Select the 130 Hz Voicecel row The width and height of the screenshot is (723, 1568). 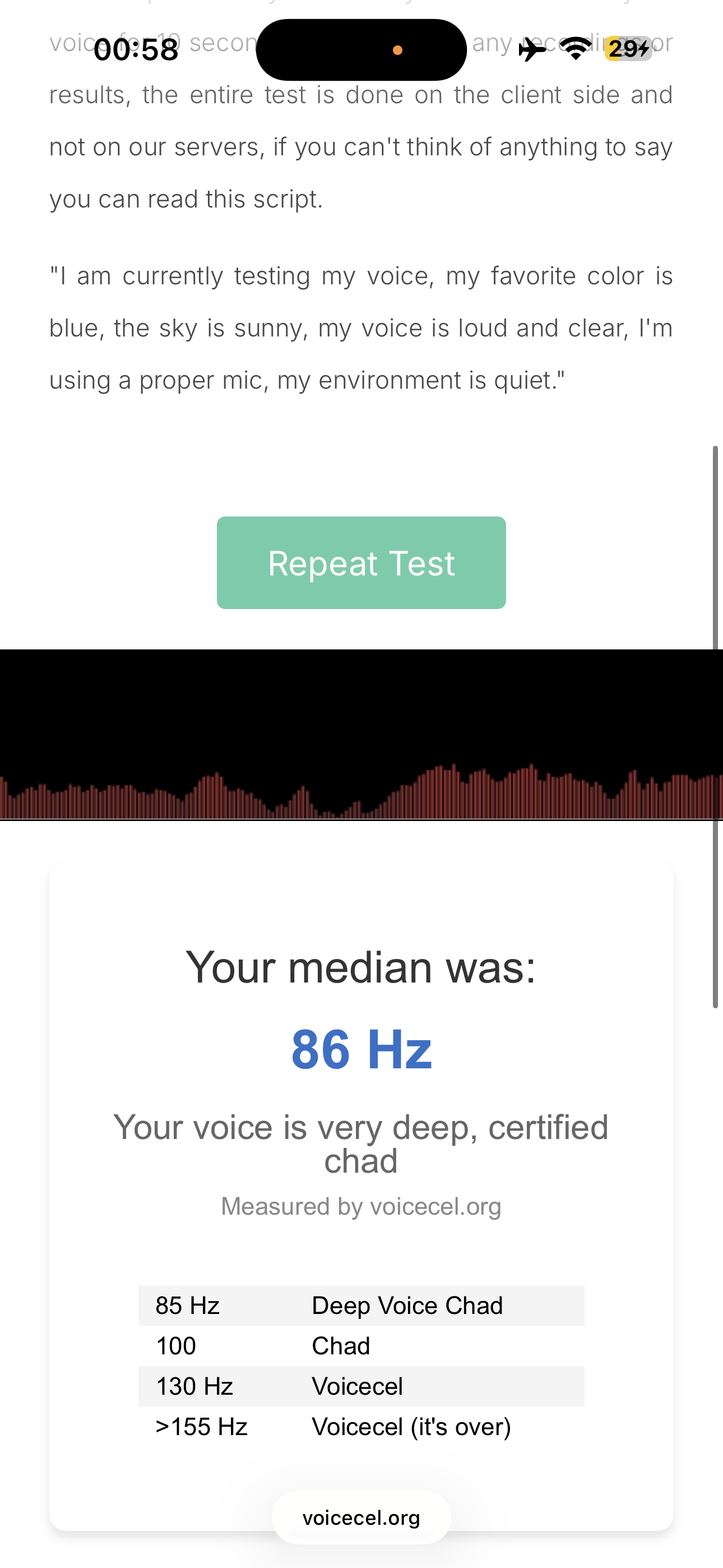click(x=361, y=1386)
